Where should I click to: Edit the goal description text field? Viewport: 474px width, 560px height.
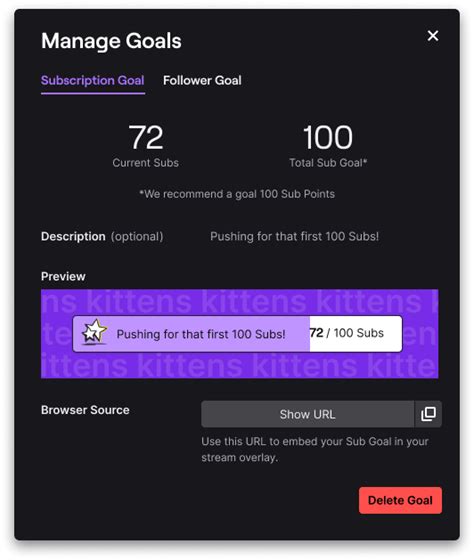(x=294, y=236)
